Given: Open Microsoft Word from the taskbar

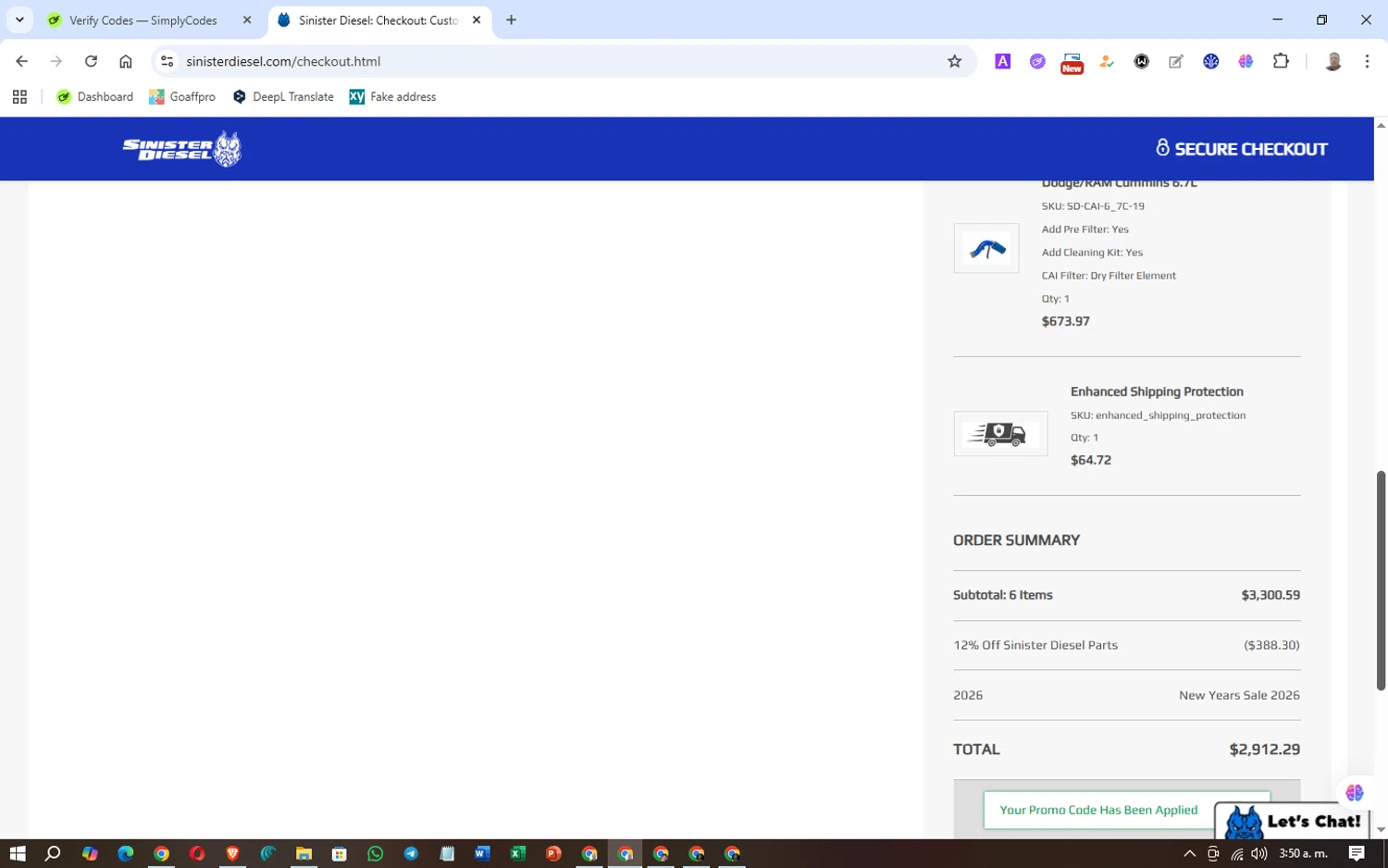Looking at the screenshot, I should coord(482,853).
